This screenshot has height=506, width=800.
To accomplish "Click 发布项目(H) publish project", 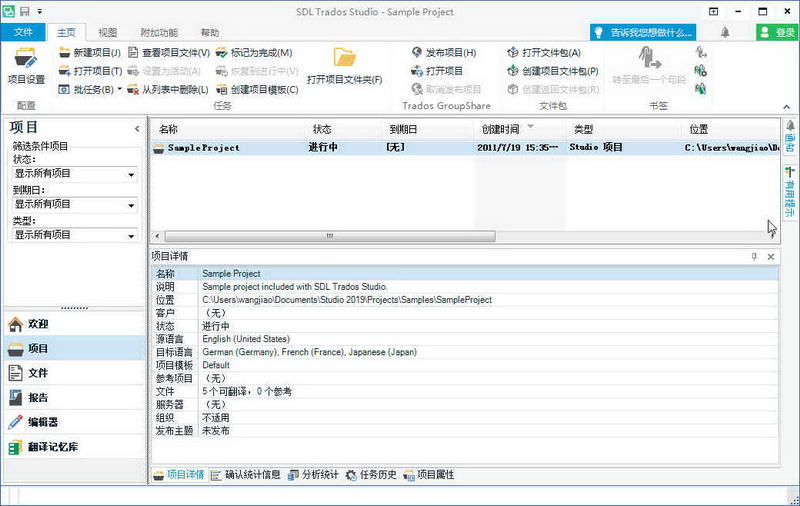I will click(x=444, y=53).
